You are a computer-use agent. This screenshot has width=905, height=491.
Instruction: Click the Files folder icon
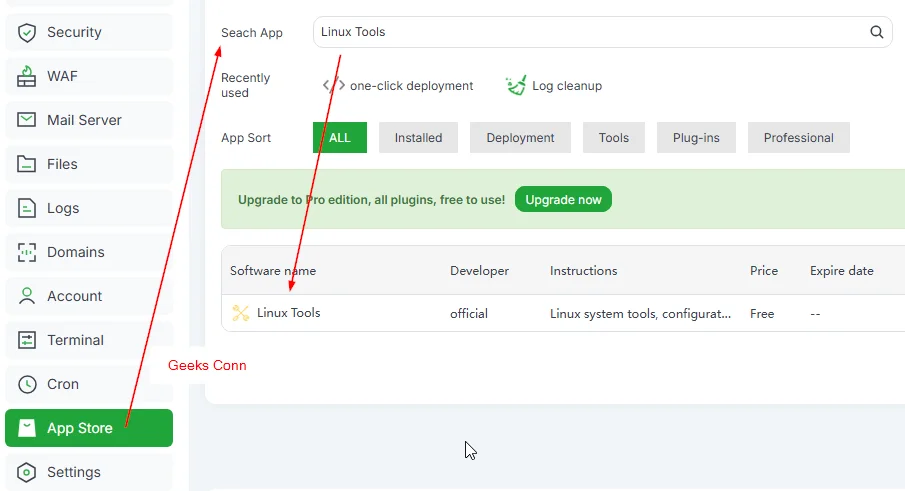point(27,164)
